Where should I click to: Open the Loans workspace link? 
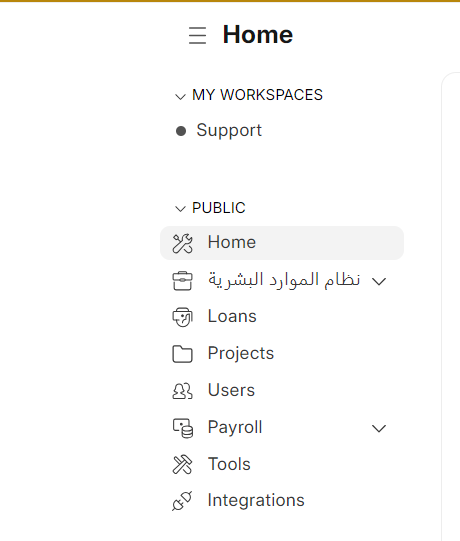point(232,316)
